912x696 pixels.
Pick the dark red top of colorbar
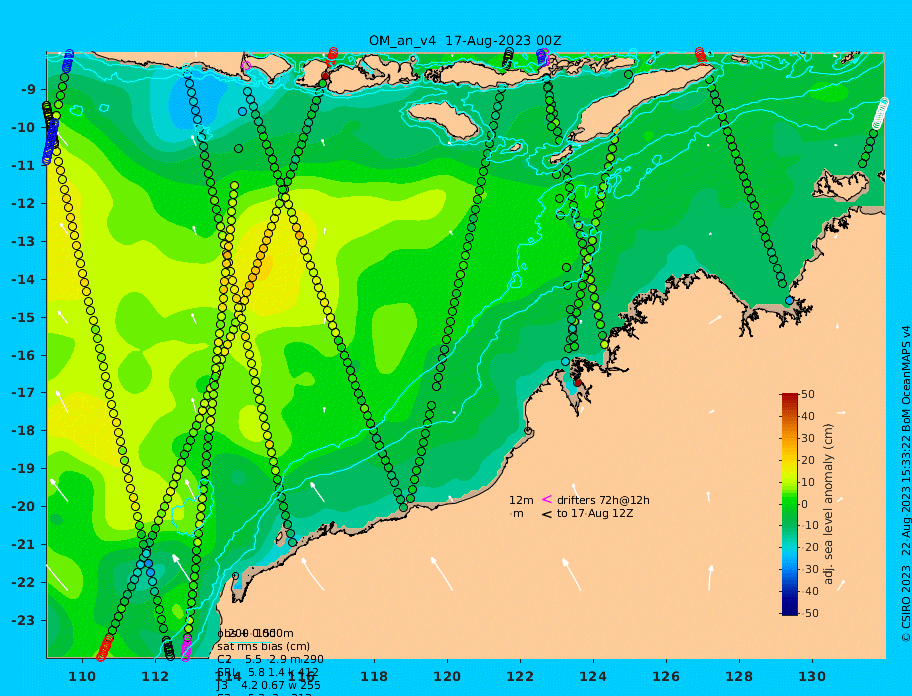coord(789,397)
